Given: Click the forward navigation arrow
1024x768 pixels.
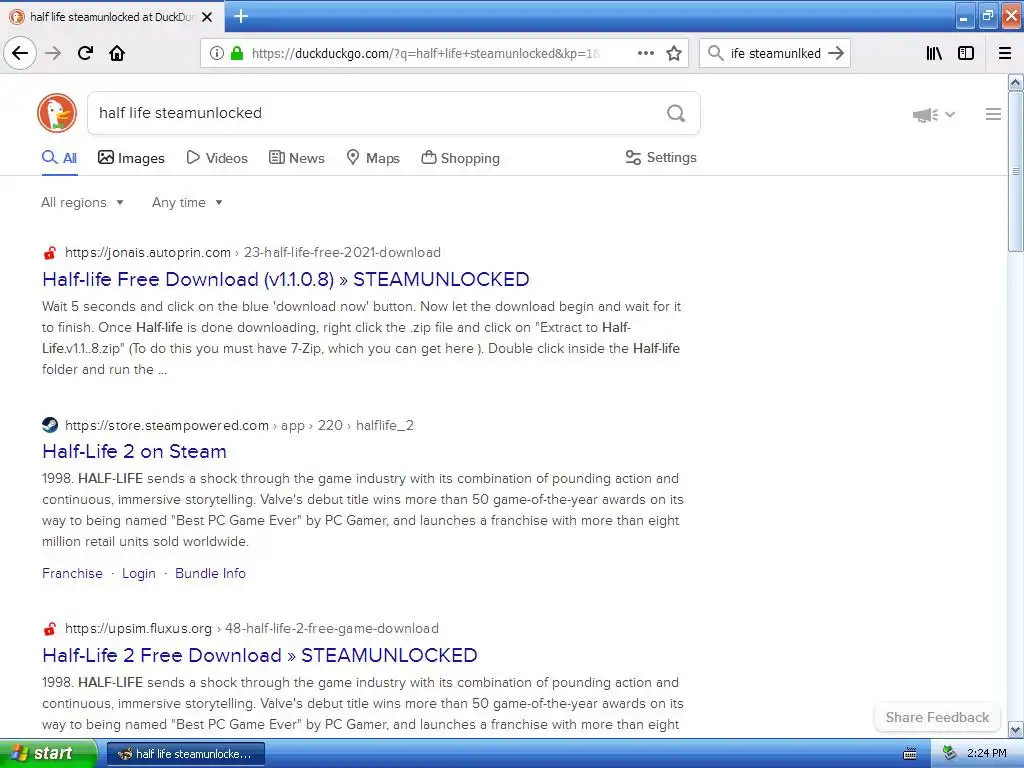Looking at the screenshot, I should tap(54, 53).
